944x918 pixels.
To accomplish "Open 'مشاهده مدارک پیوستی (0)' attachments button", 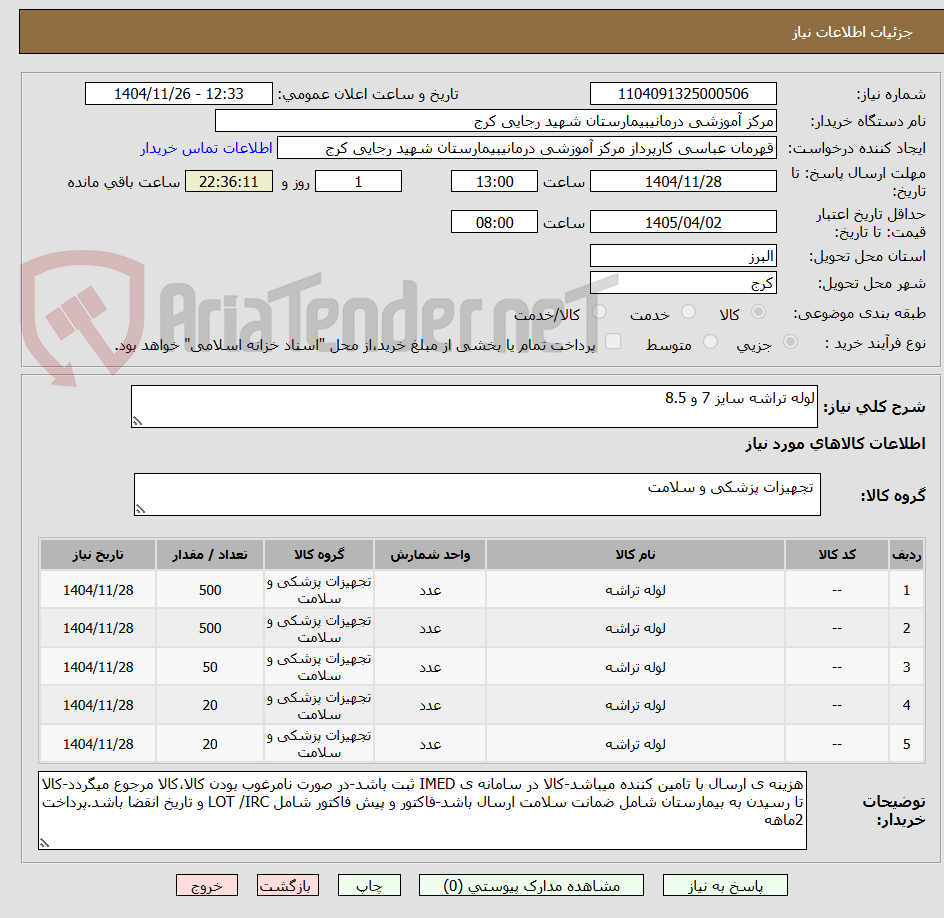I will point(531,885).
